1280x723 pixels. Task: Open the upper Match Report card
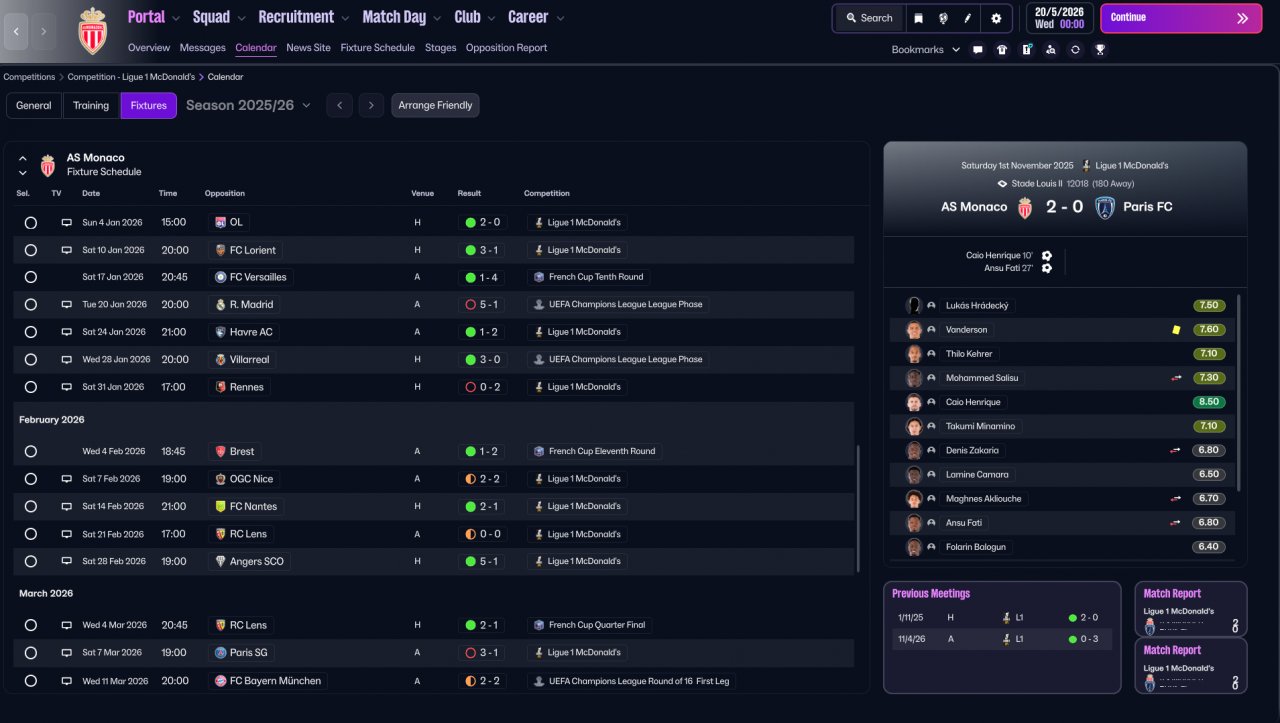click(x=1191, y=609)
